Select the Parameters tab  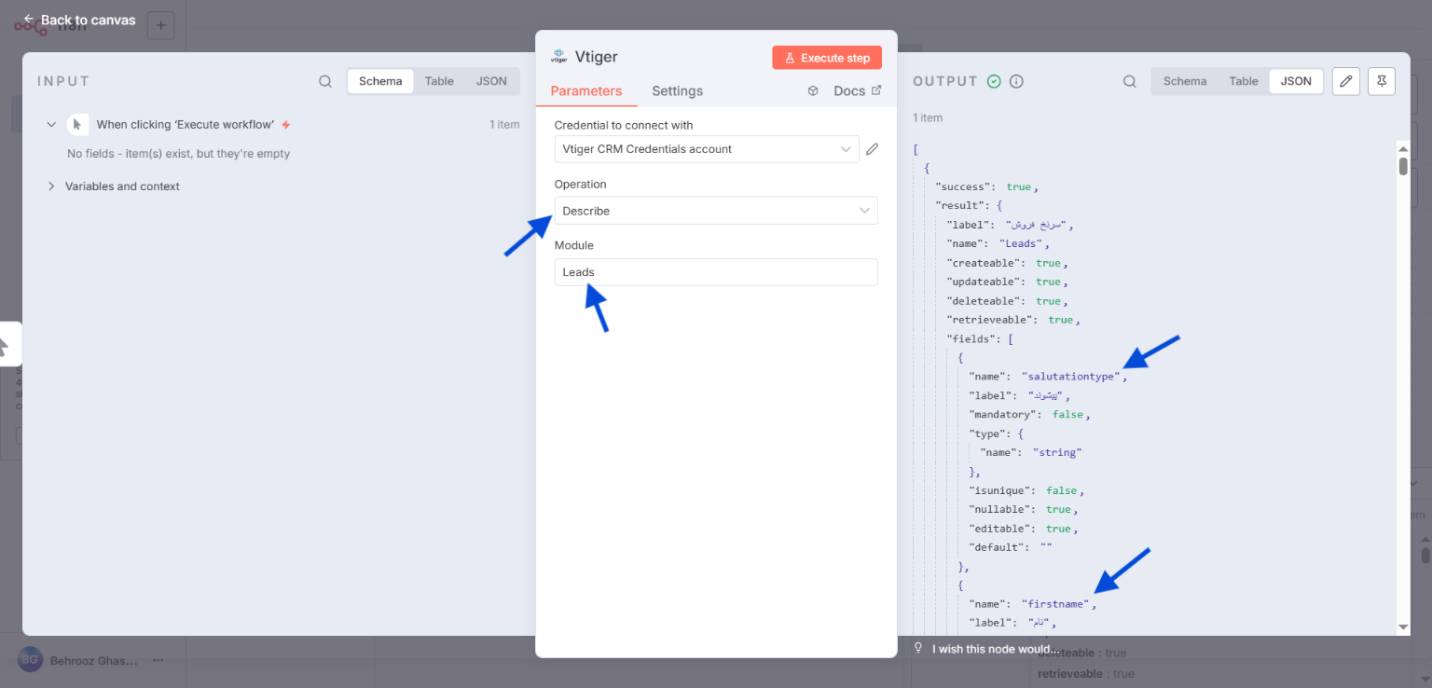coord(586,91)
